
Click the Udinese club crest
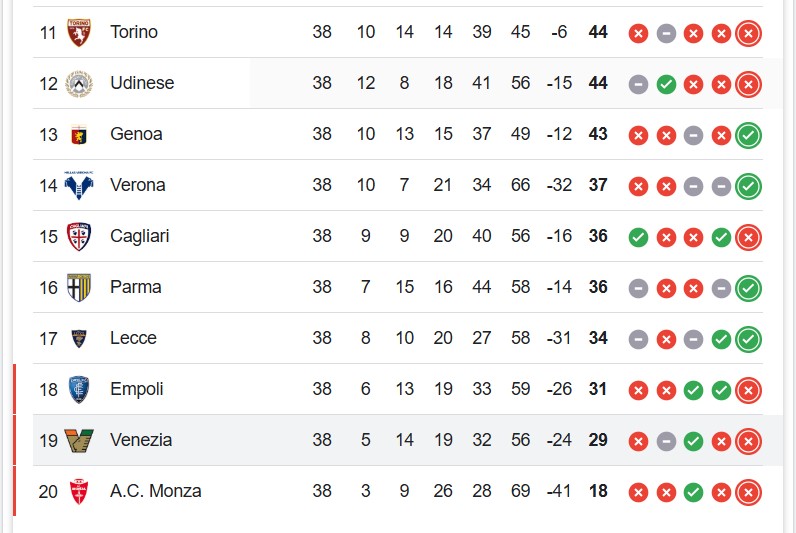79,84
